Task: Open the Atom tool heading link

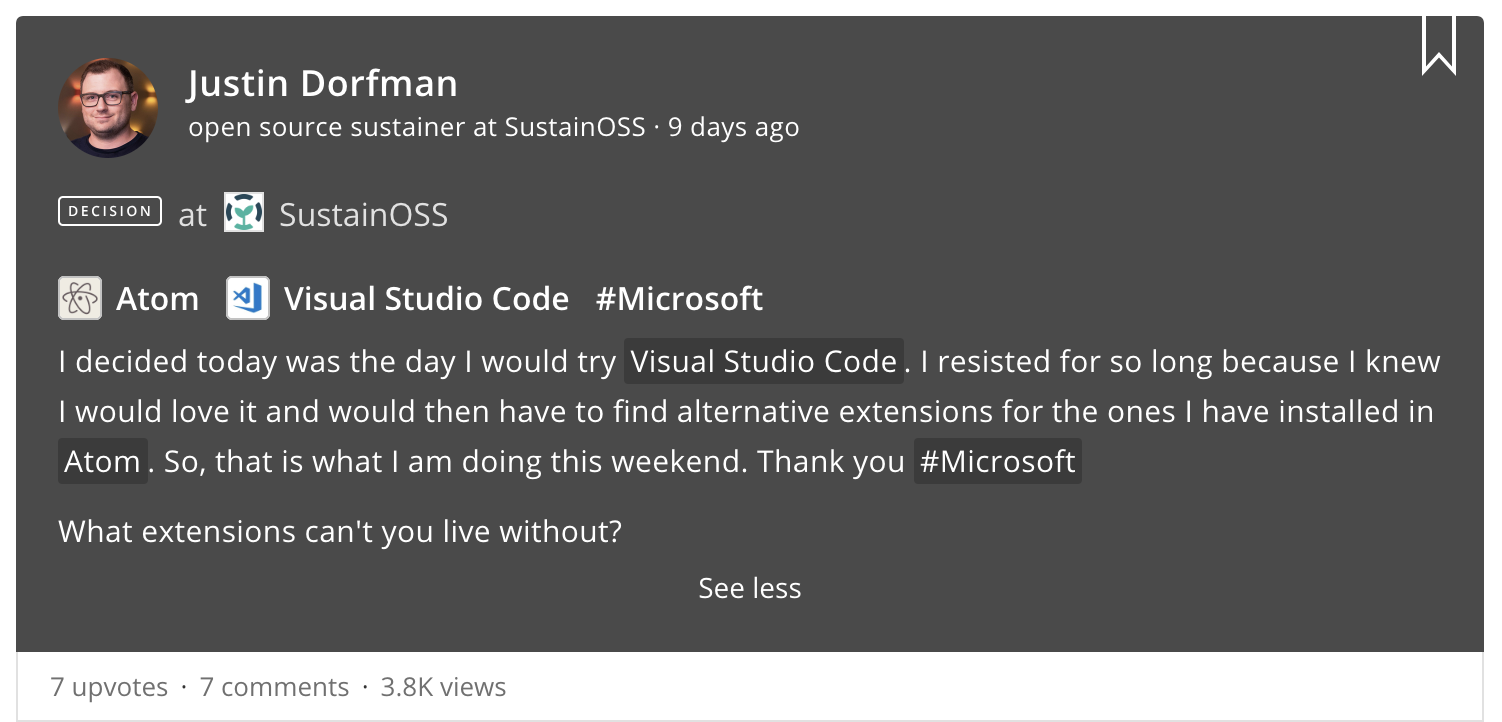Action: [157, 298]
